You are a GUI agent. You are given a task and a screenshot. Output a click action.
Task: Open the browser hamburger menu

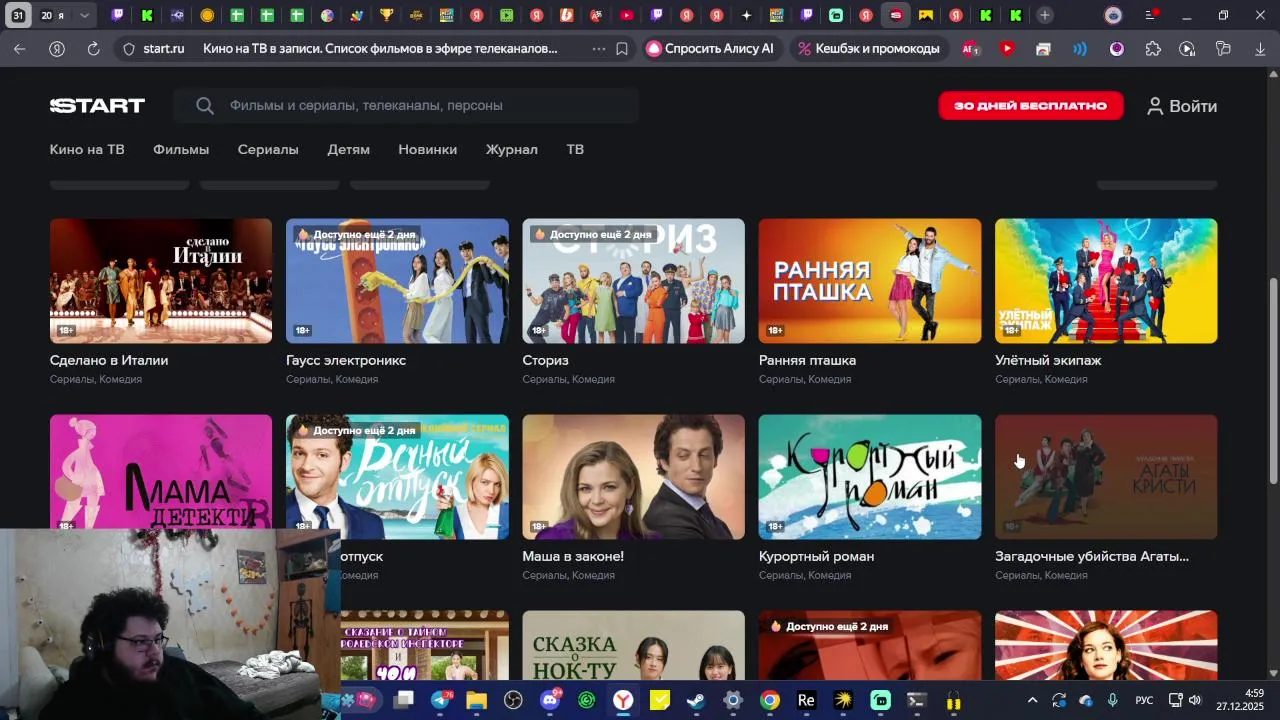[x=1150, y=15]
